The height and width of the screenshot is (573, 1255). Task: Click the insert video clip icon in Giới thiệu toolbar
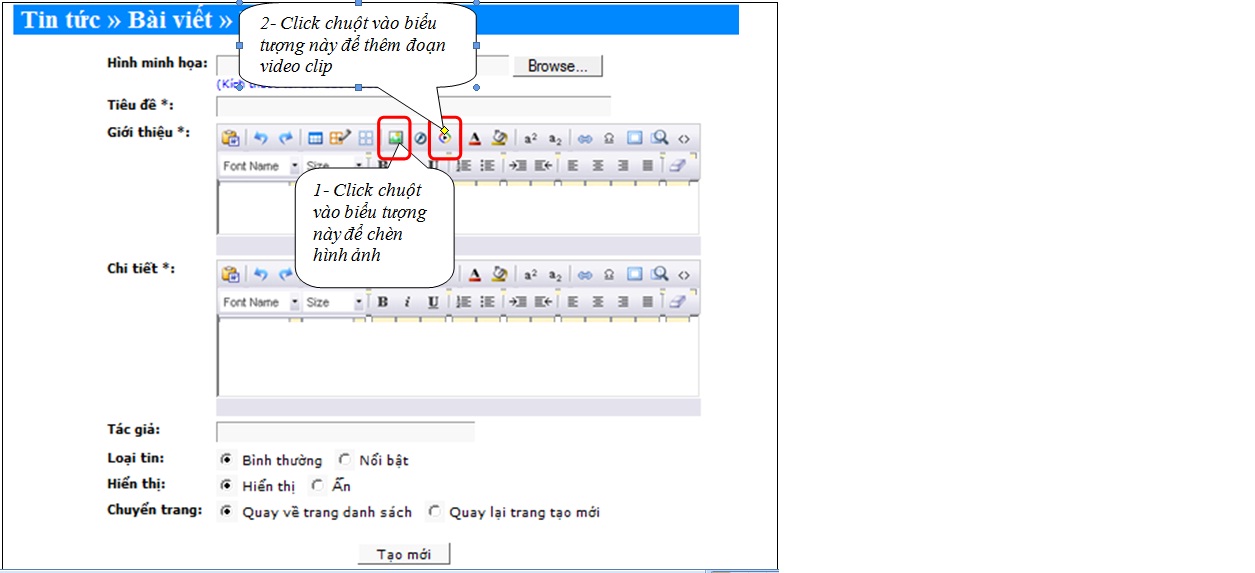(x=445, y=139)
